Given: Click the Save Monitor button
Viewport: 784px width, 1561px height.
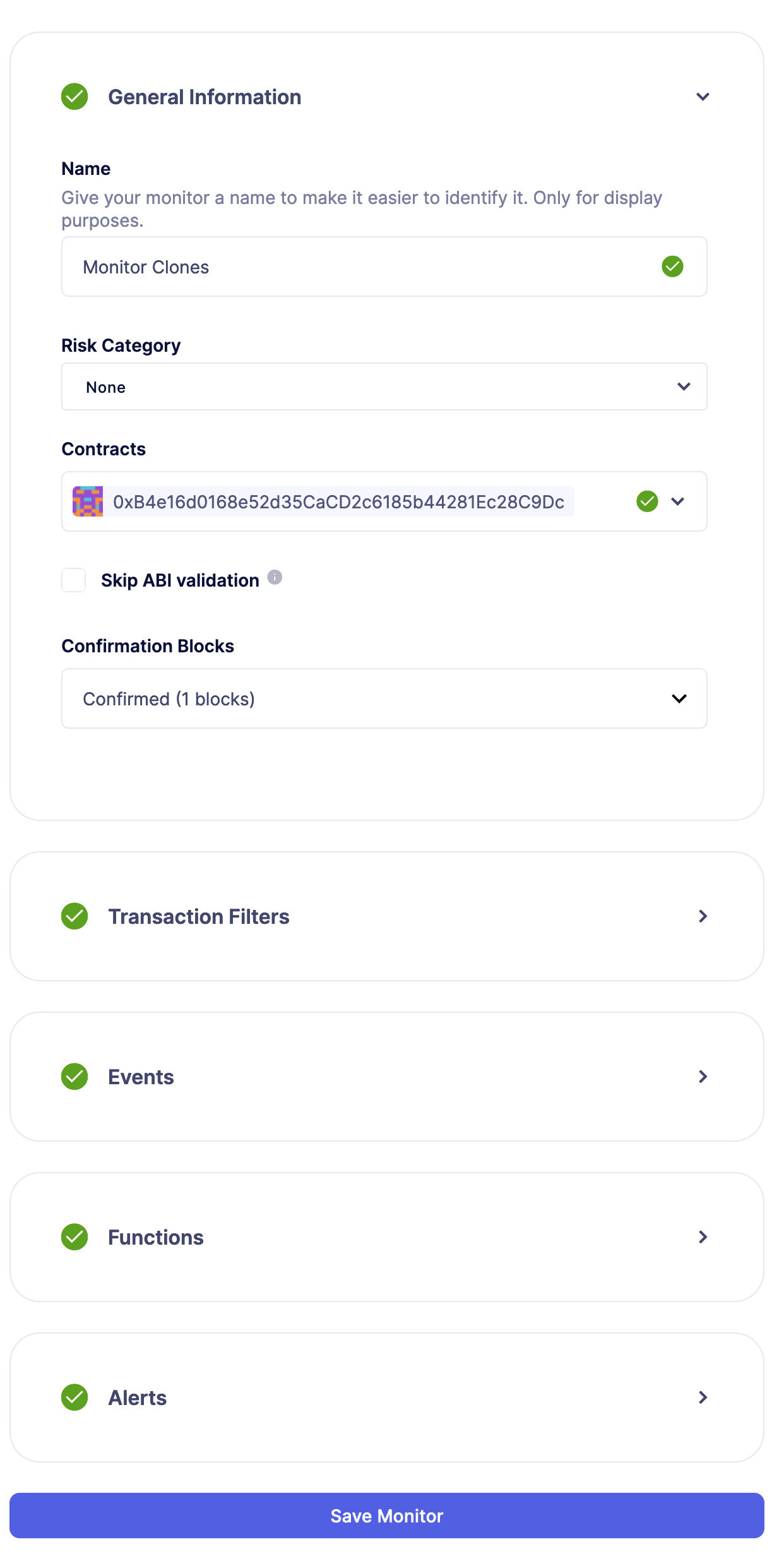Looking at the screenshot, I should pos(386,1516).
